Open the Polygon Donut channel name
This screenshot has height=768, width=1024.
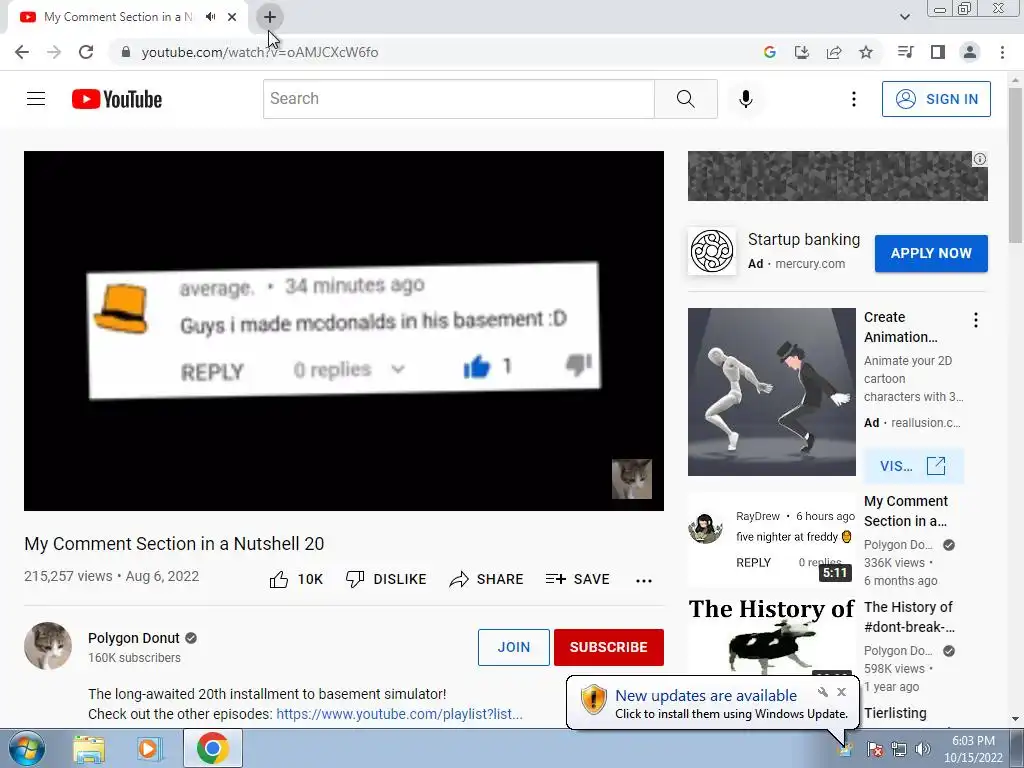134,638
